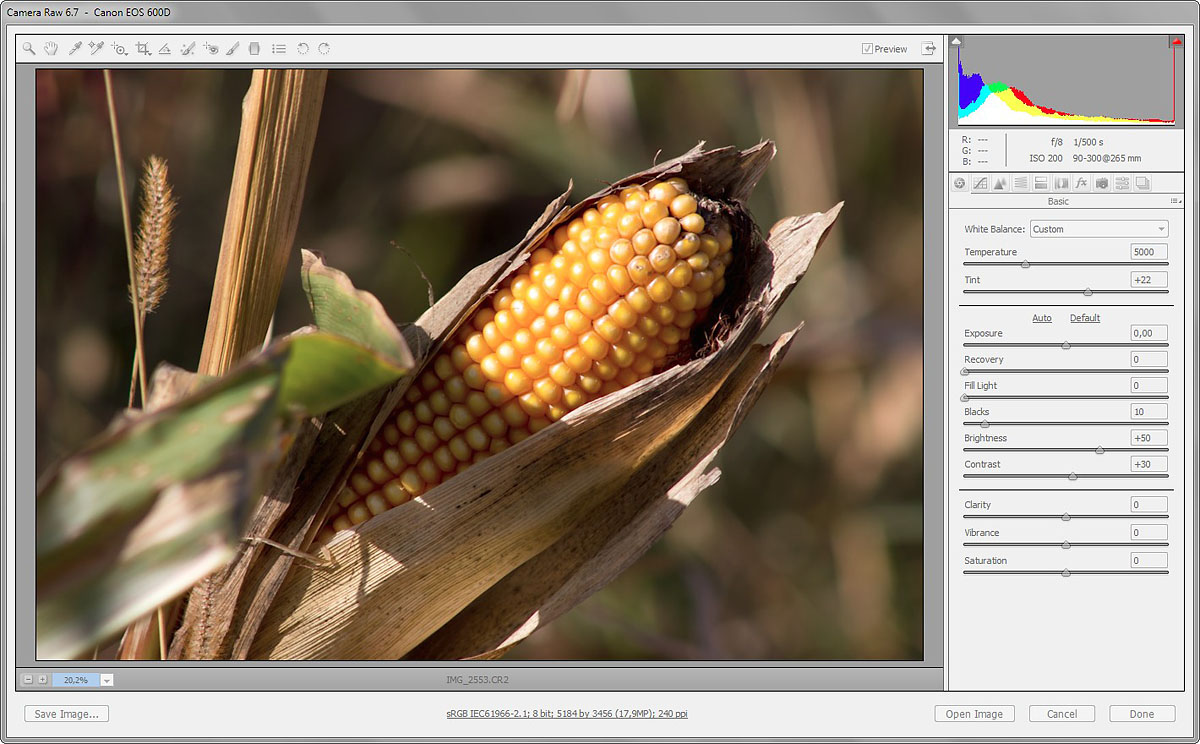Rotate image 90 degrees clockwise

(324, 48)
